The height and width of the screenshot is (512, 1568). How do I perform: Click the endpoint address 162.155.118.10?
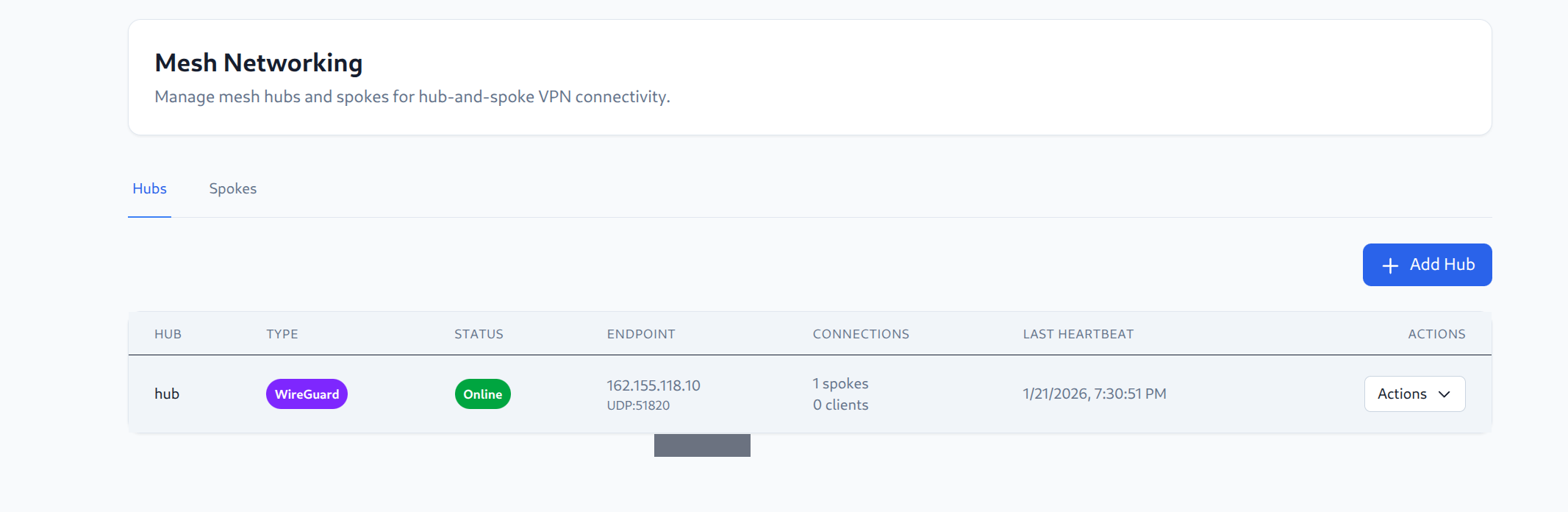(653, 385)
